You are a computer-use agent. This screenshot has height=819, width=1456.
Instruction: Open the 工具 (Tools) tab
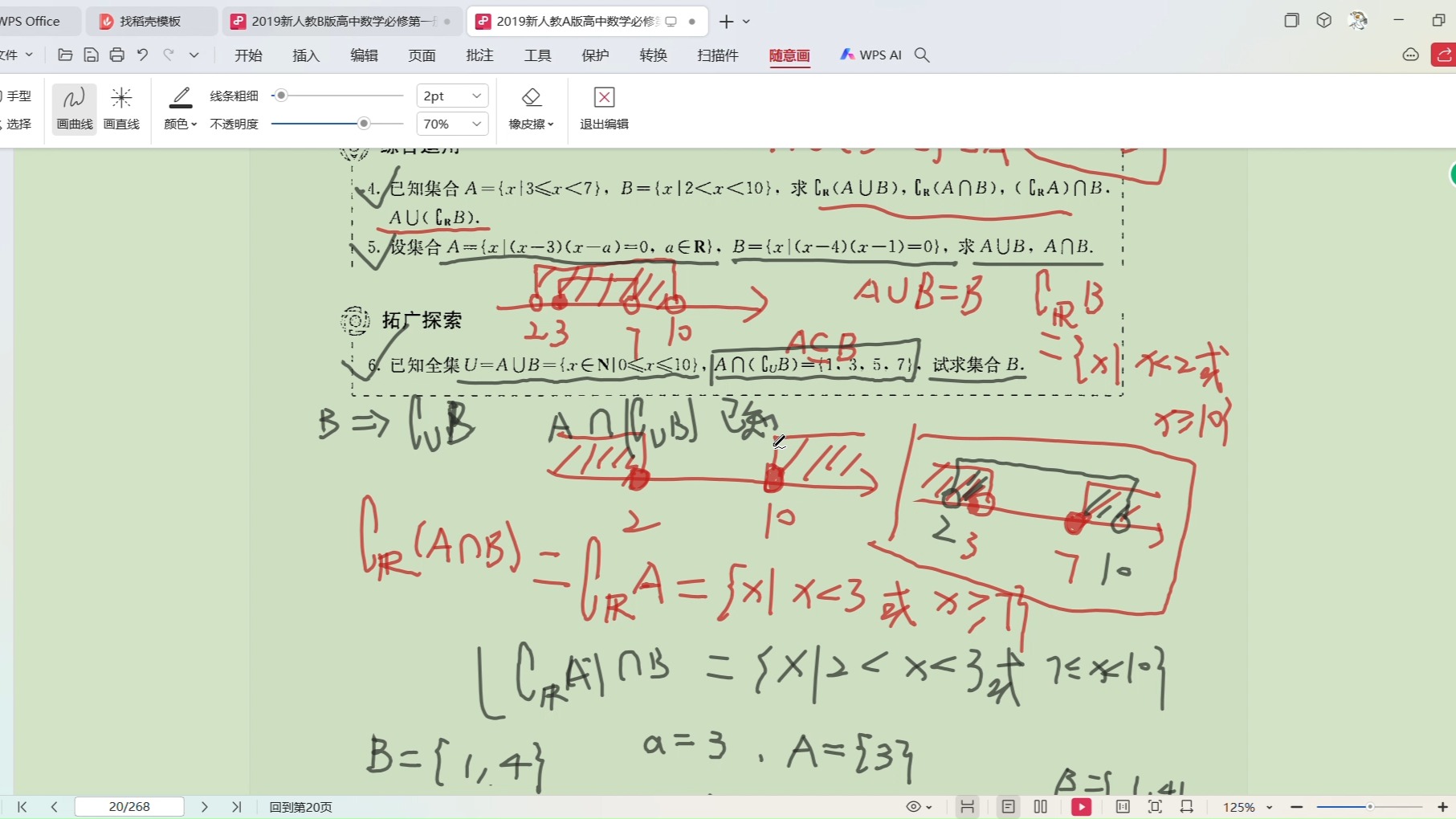pyautogui.click(x=537, y=55)
